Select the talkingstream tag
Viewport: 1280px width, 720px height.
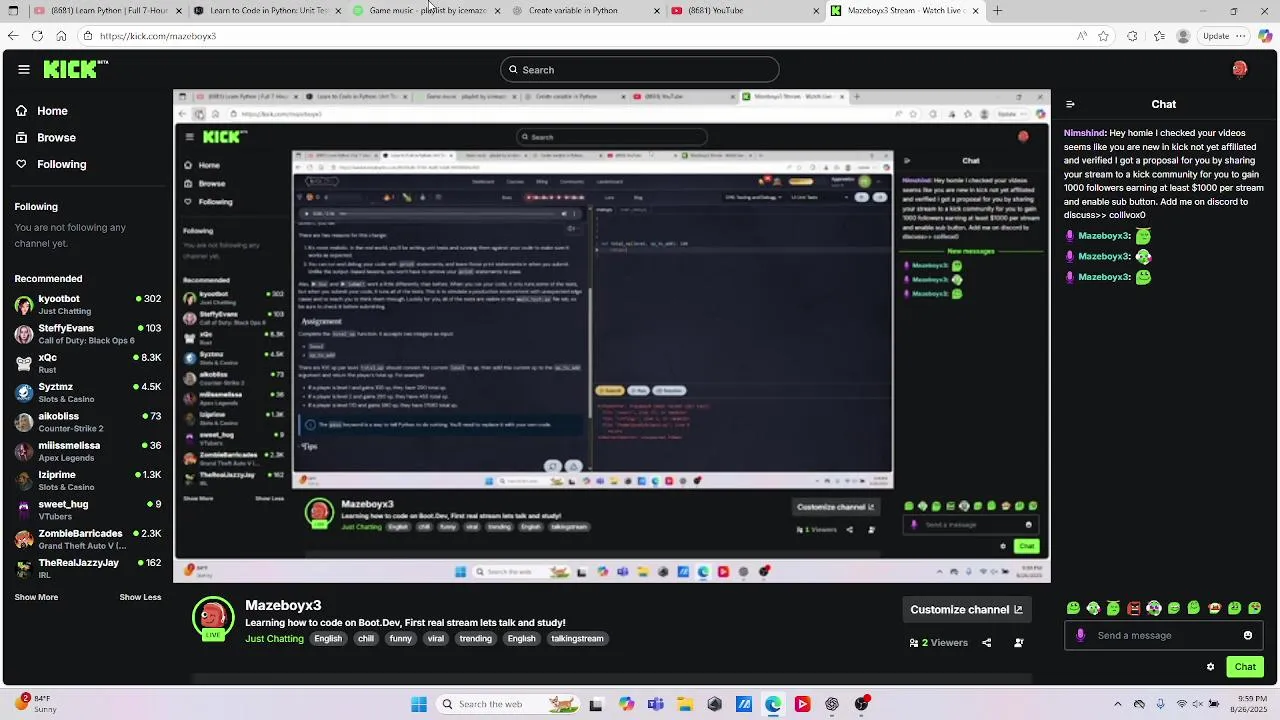pos(578,638)
